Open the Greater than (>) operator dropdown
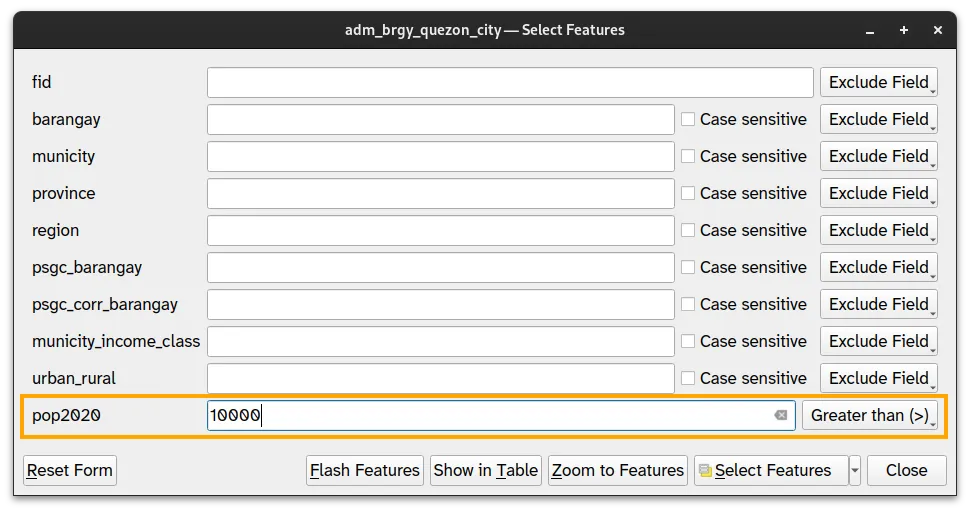 coord(869,415)
